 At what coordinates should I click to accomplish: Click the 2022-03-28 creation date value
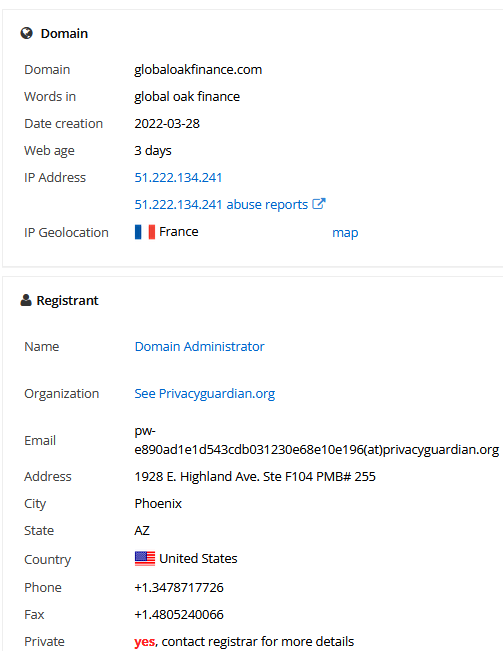coord(167,124)
